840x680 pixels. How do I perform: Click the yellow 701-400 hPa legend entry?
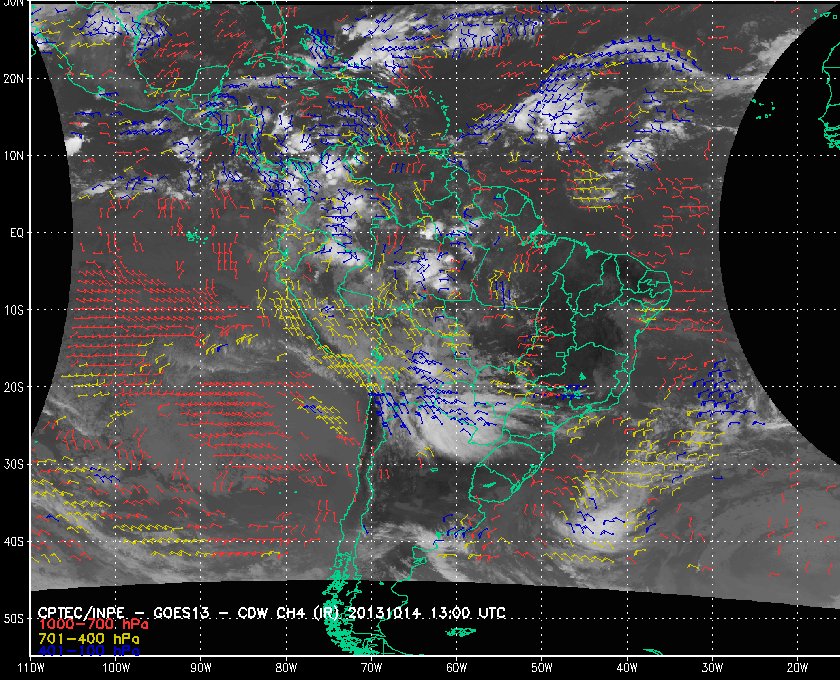89,639
